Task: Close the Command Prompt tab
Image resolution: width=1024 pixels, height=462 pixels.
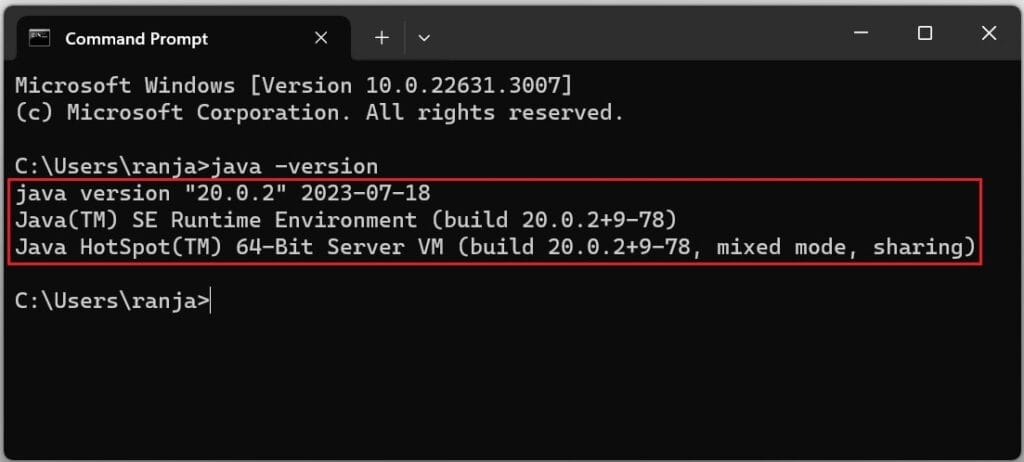Action: (x=321, y=39)
